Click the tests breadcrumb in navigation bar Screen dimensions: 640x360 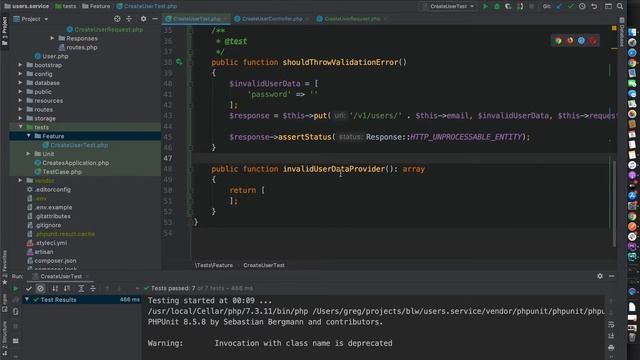[66, 6]
